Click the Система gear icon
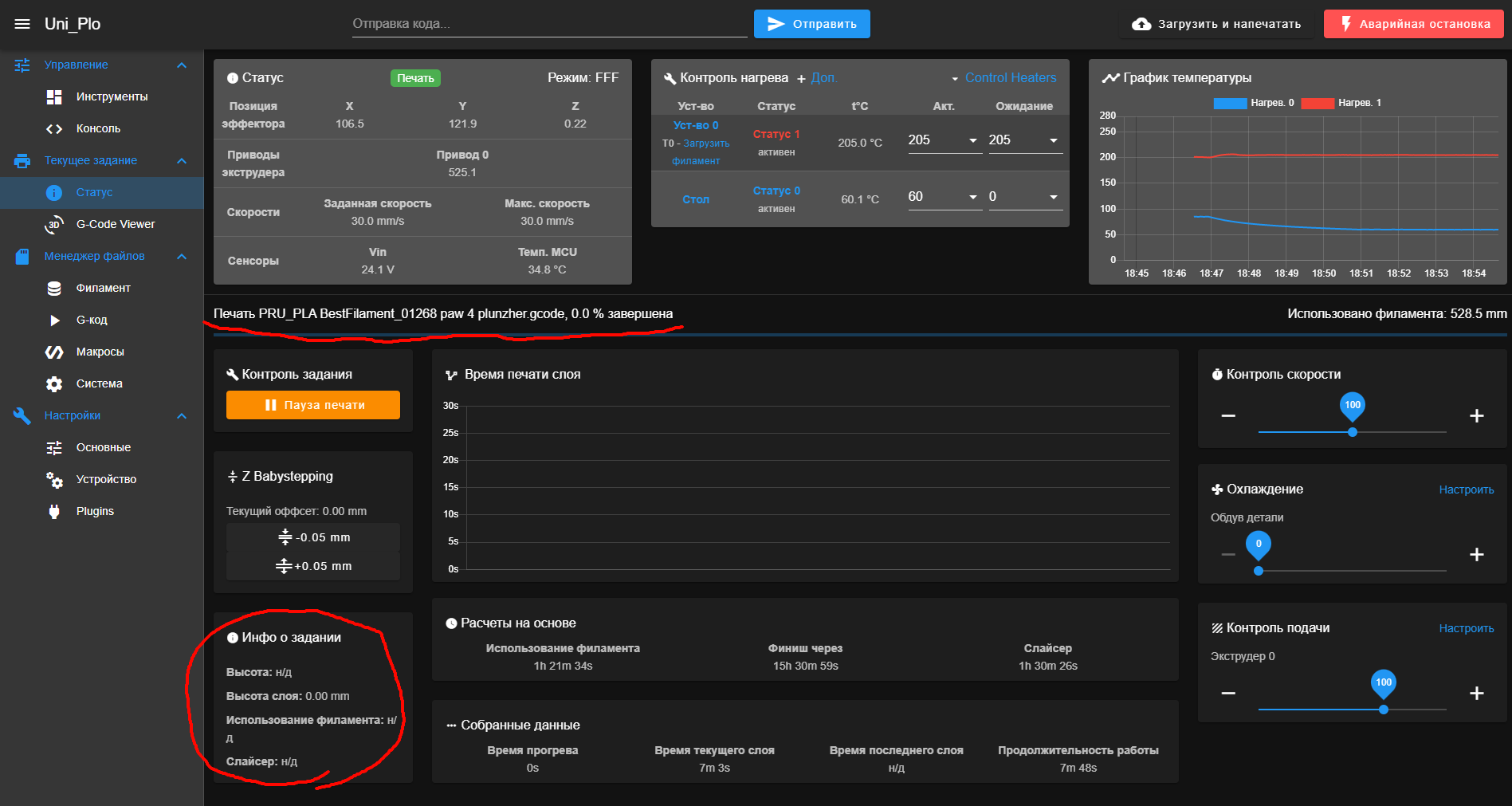Viewport: 1512px width, 806px height. (x=54, y=383)
